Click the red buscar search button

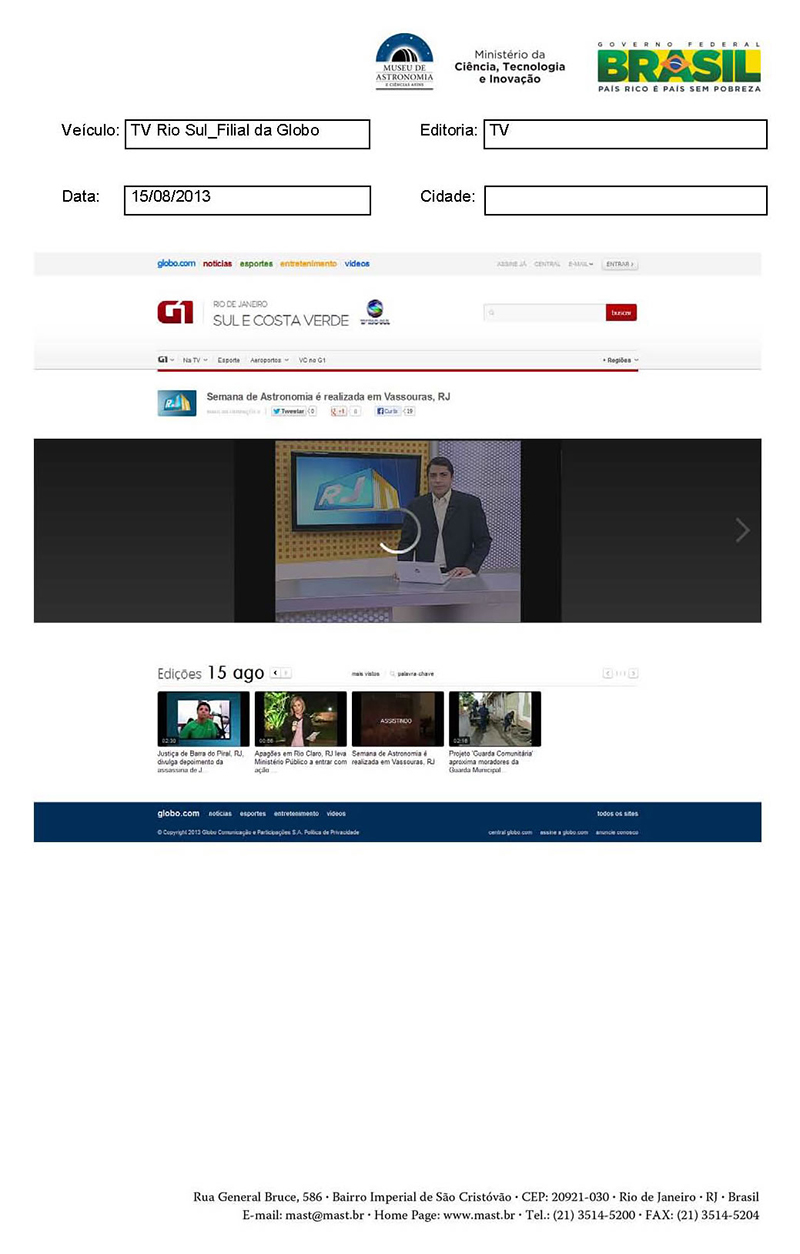click(x=621, y=313)
